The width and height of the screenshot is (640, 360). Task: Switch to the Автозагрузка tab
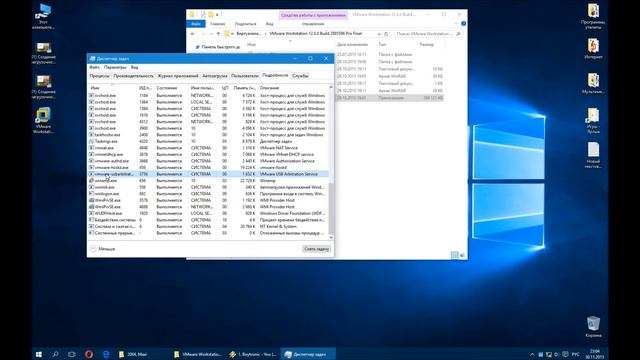(x=215, y=76)
